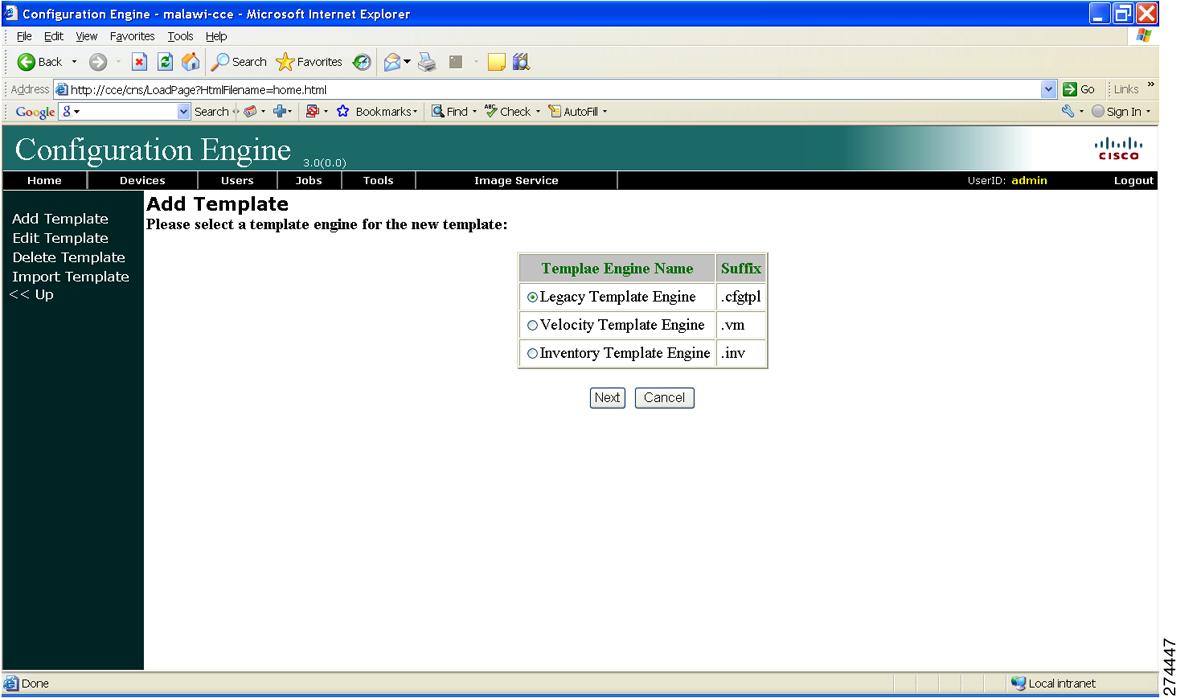This screenshot has height=698, width=1180.
Task: Click the Print icon
Action: 427,62
